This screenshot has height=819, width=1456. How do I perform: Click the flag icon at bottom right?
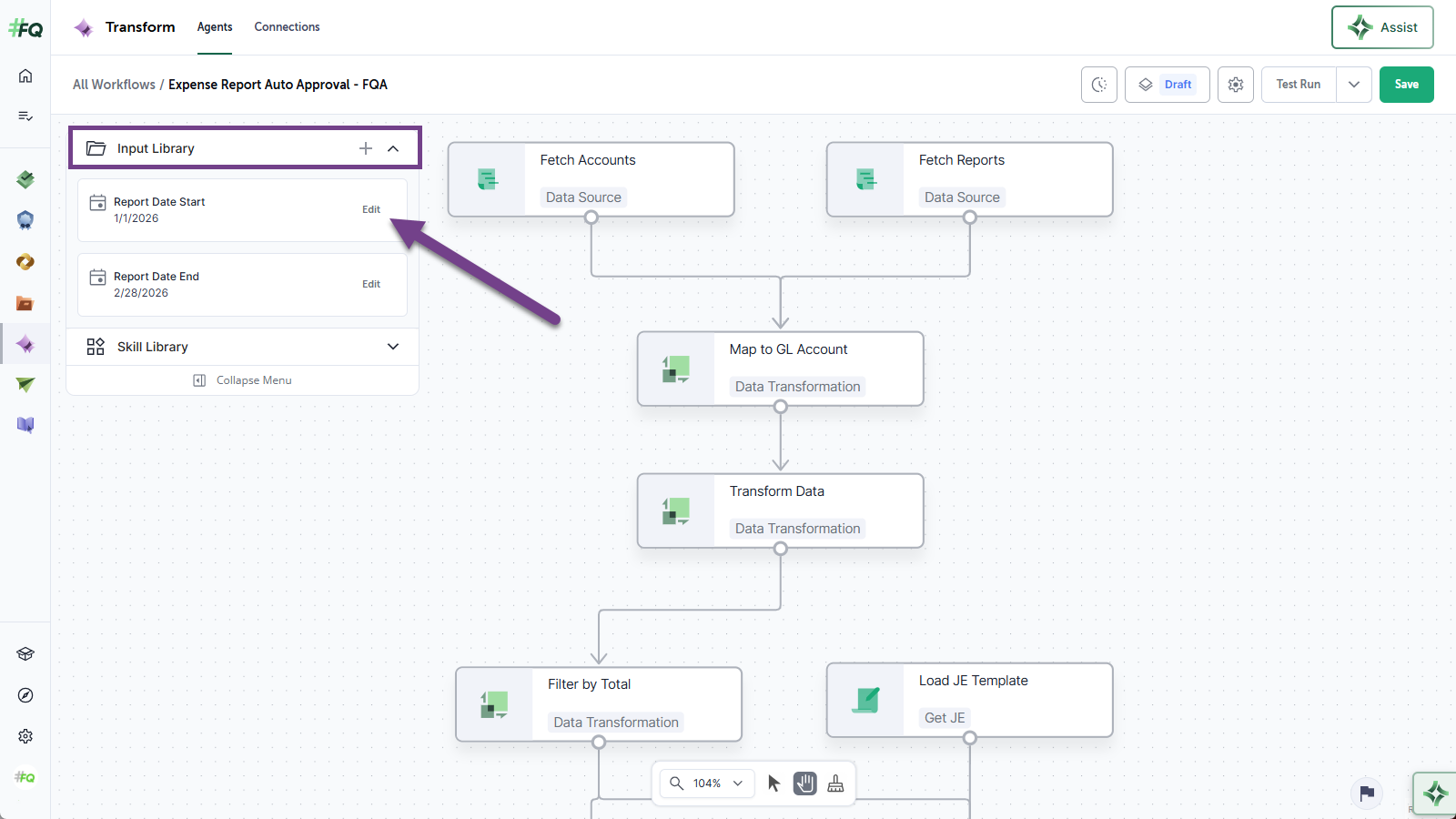[x=1367, y=794]
